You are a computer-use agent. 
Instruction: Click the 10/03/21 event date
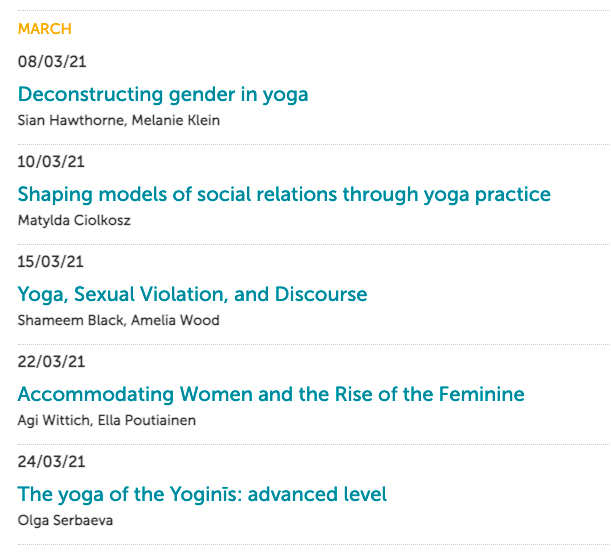coord(51,162)
